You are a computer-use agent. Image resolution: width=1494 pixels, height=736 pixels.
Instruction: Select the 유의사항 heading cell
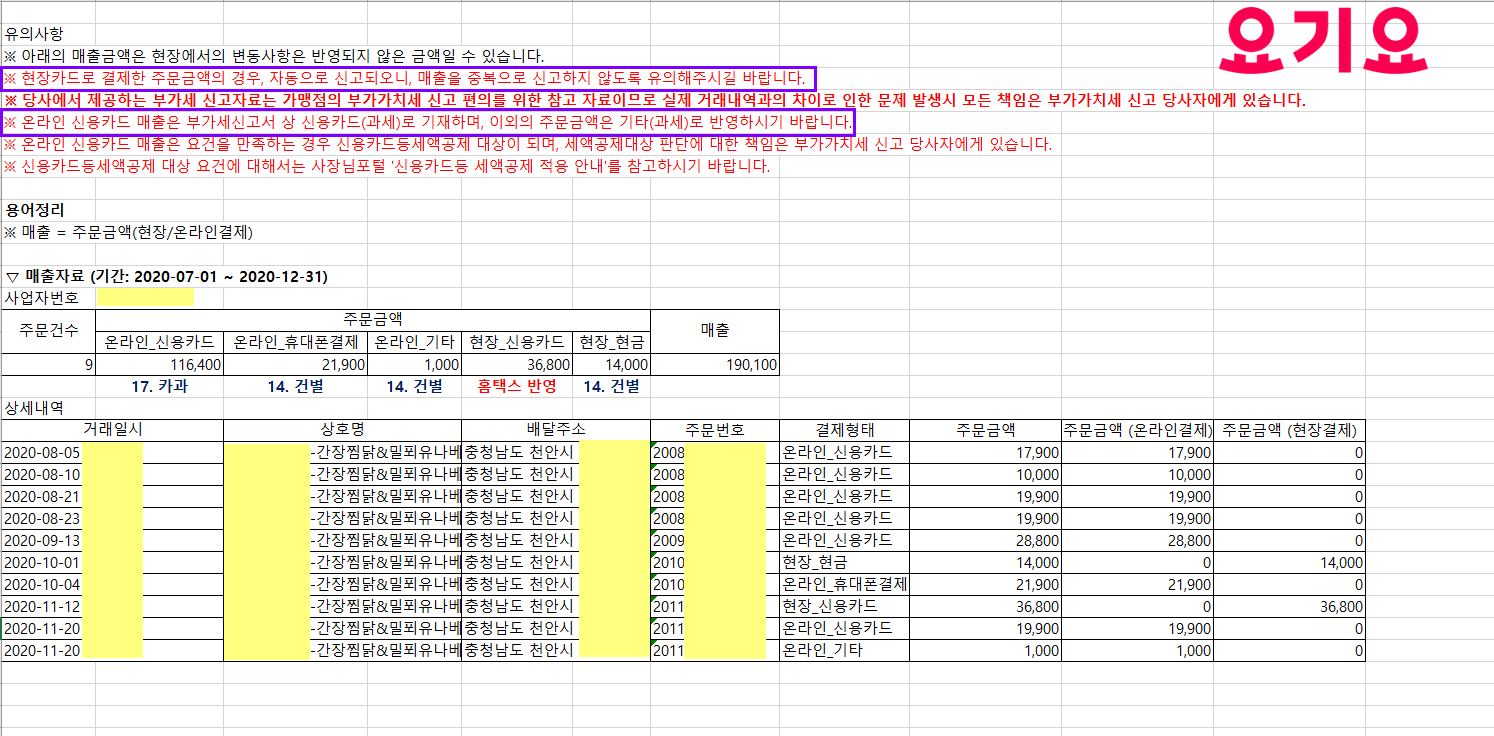(x=34, y=34)
